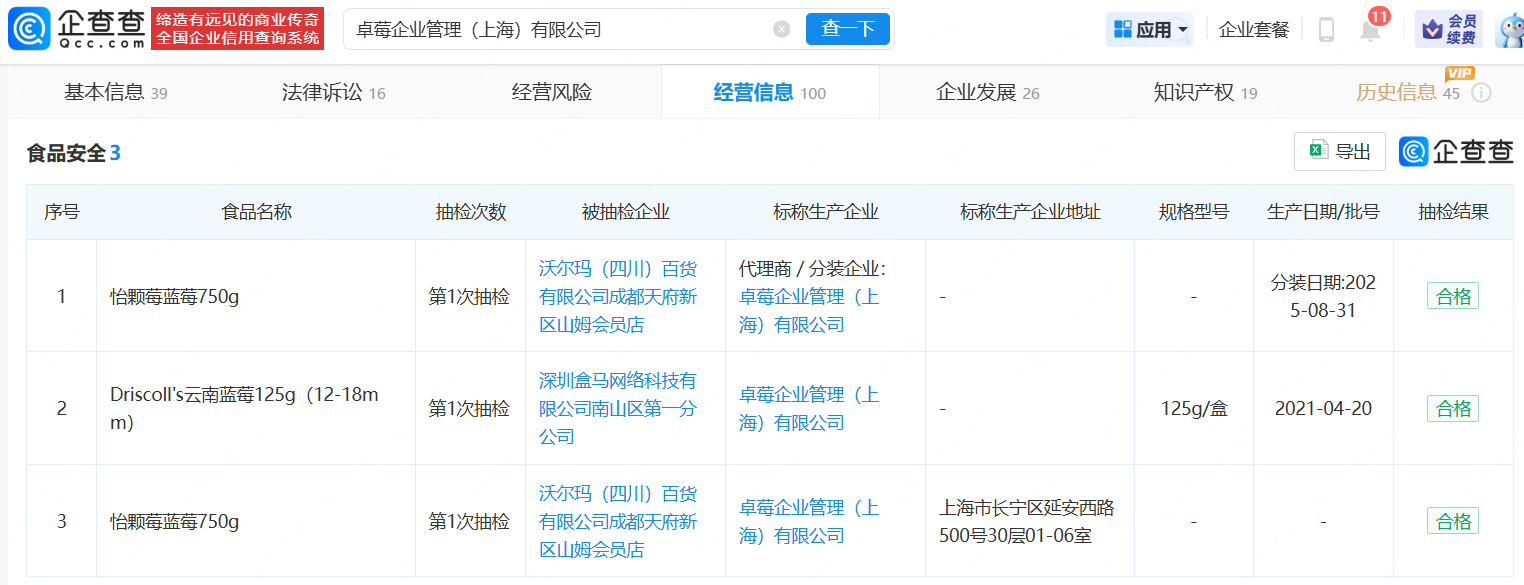Click the 规格型号 column header
Viewport: 1524px width, 585px height.
coord(1194,212)
